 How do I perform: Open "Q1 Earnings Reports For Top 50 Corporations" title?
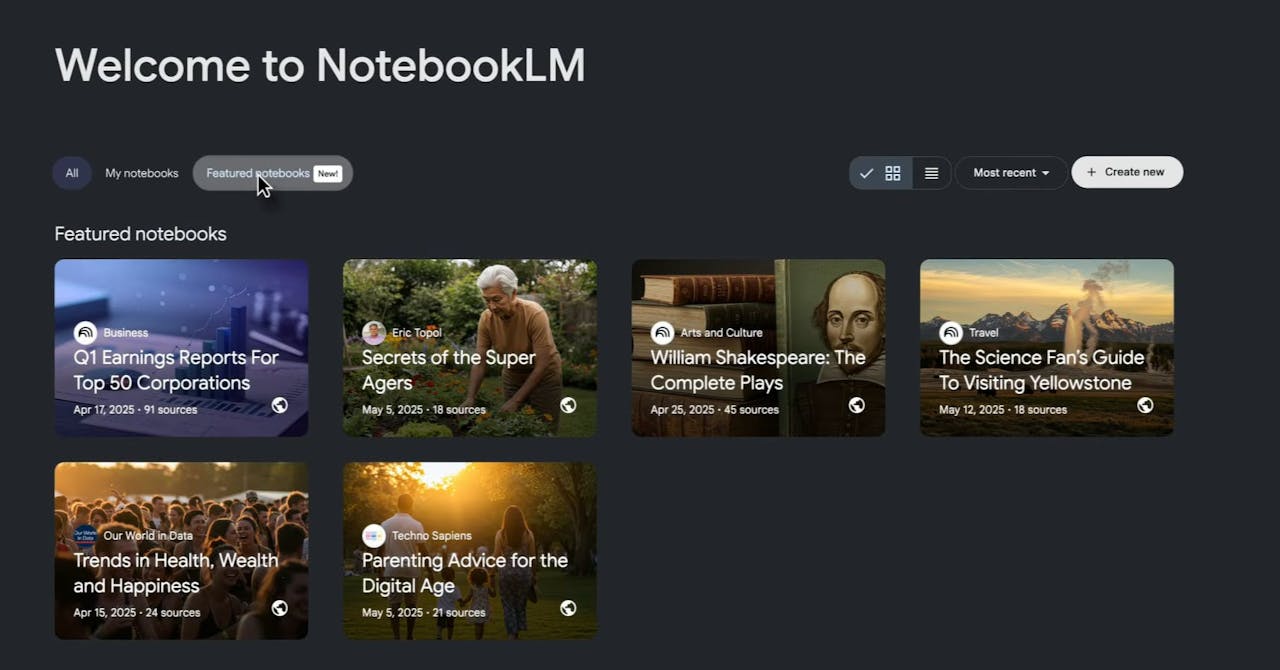tap(176, 370)
